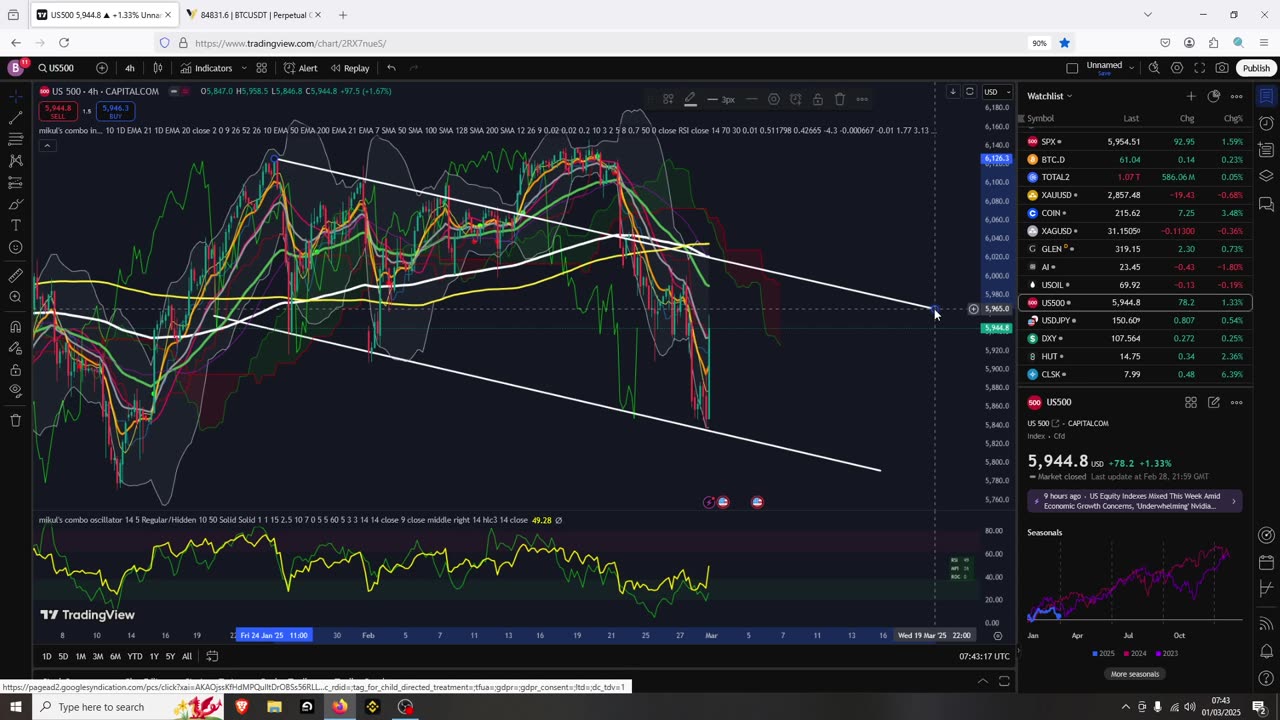Open the candlestick chart style selector

(158, 68)
